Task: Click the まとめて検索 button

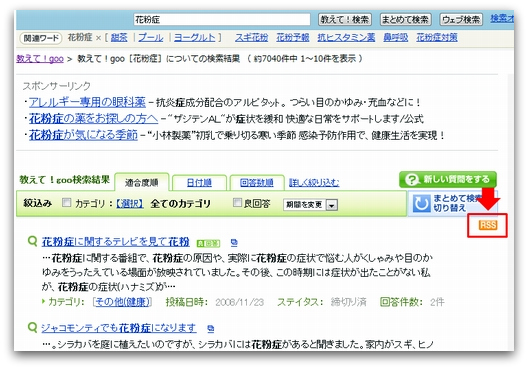Action: (x=405, y=20)
